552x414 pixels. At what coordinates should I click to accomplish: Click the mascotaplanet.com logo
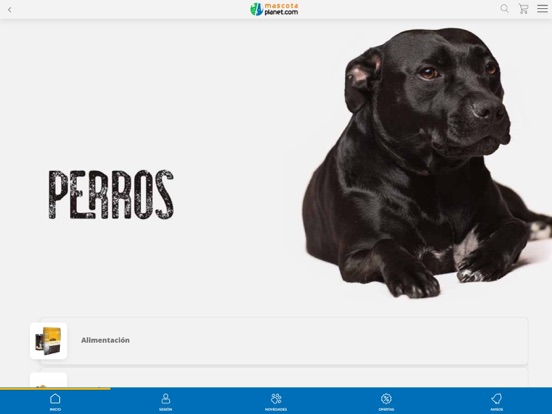pos(274,9)
